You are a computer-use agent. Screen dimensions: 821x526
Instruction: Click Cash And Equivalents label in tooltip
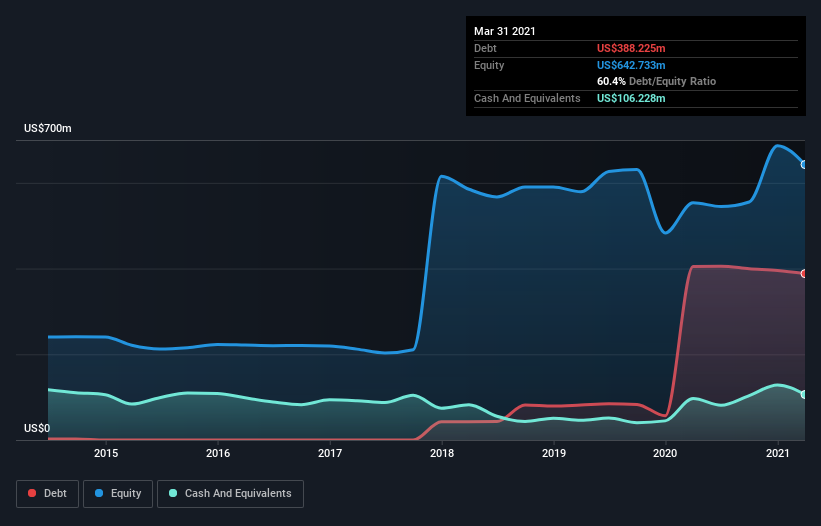527,98
